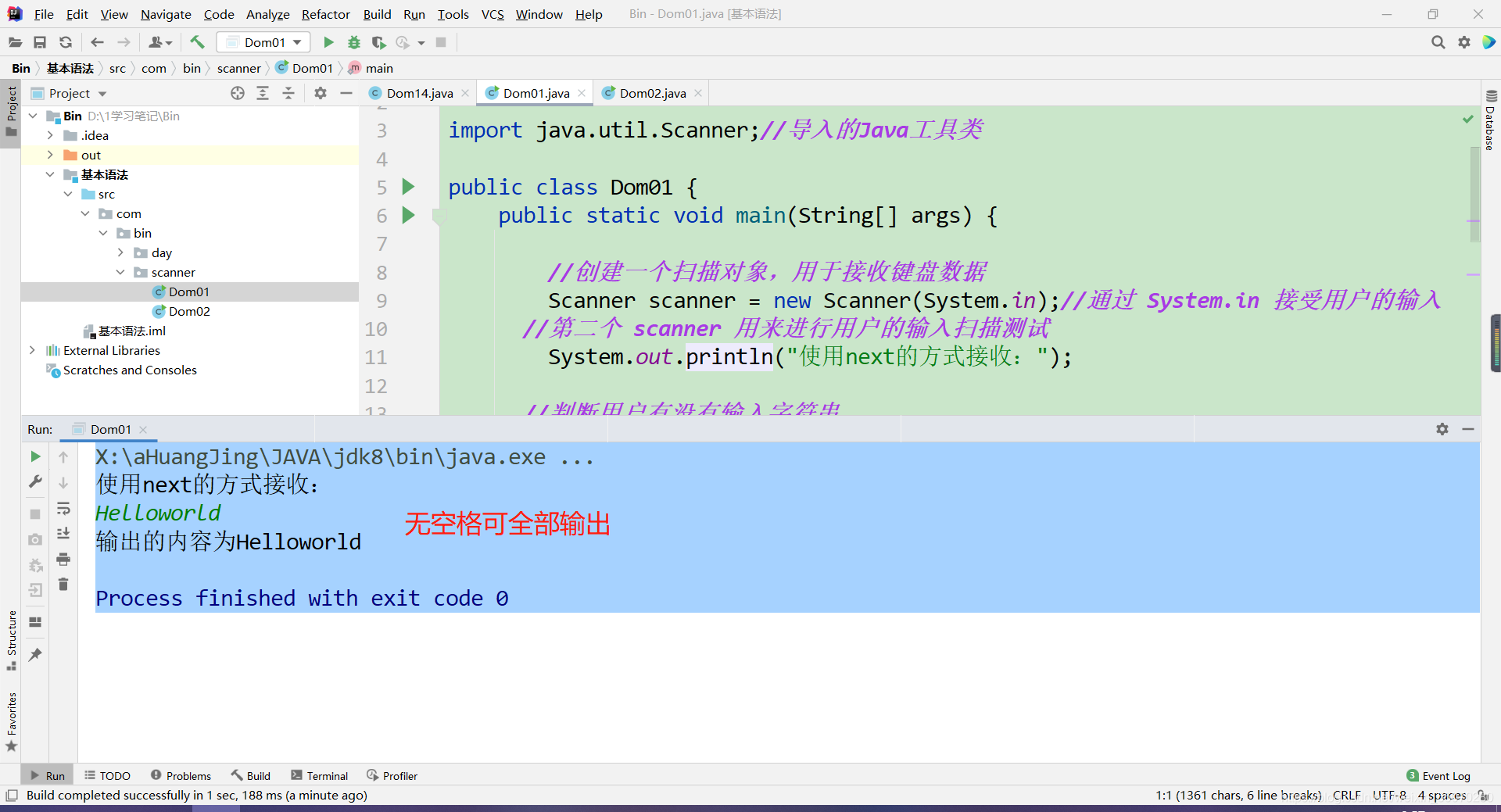This screenshot has height=812, width=1501.
Task: Pin the Run tab with the pin icon
Action: click(35, 655)
